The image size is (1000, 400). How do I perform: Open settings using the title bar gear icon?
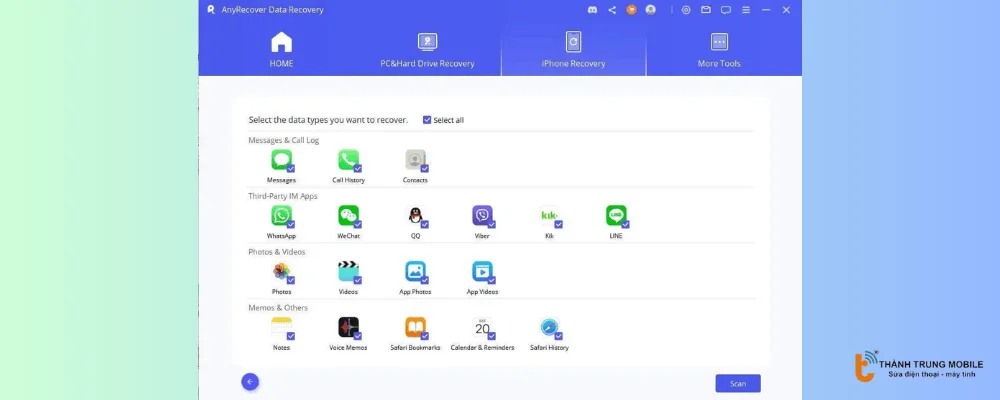[685, 10]
